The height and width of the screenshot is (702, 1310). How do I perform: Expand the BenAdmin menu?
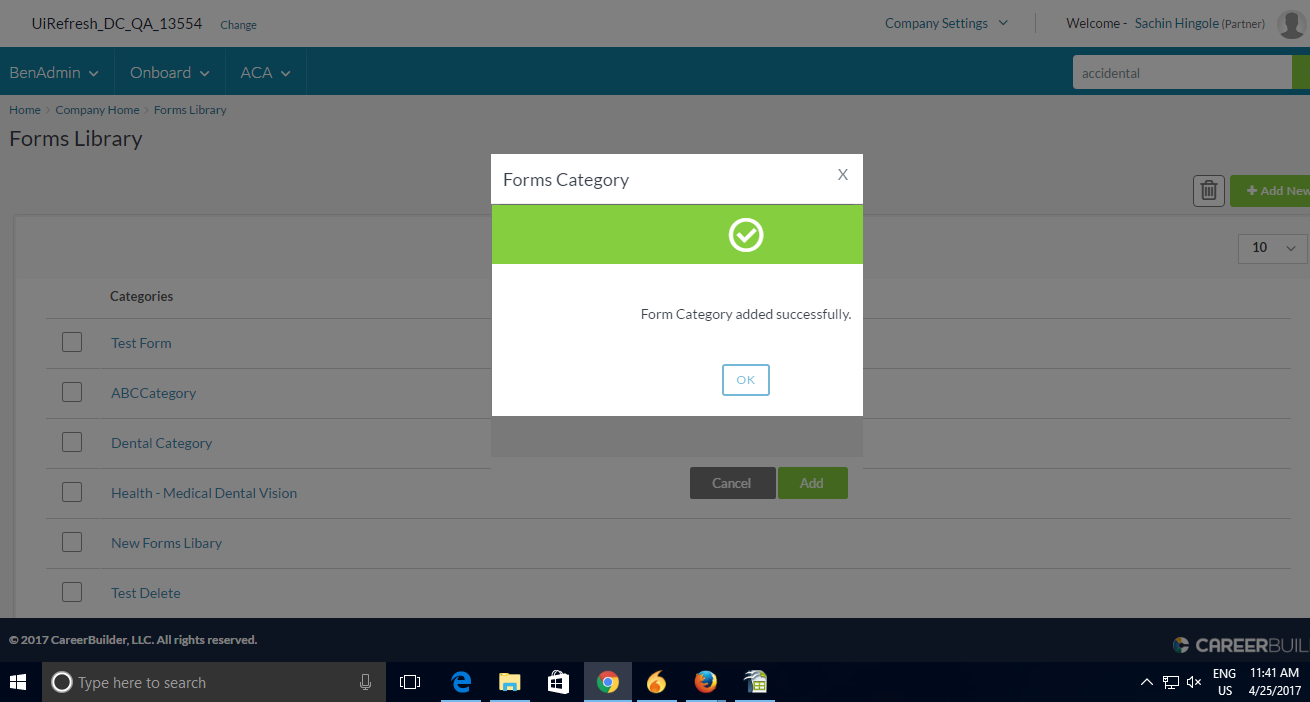click(x=54, y=73)
